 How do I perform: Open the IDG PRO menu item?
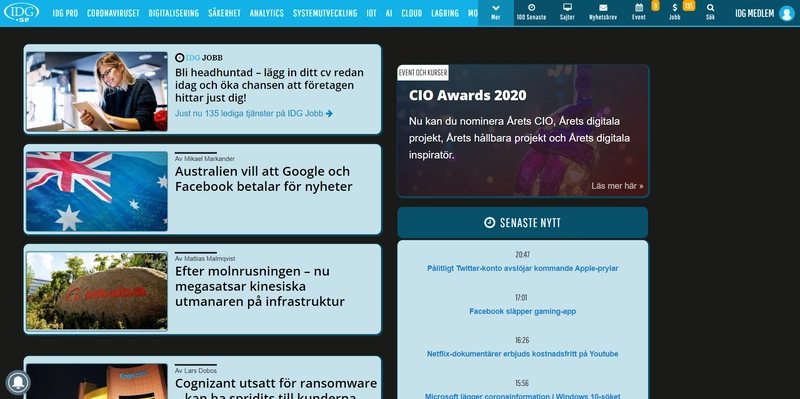point(65,13)
